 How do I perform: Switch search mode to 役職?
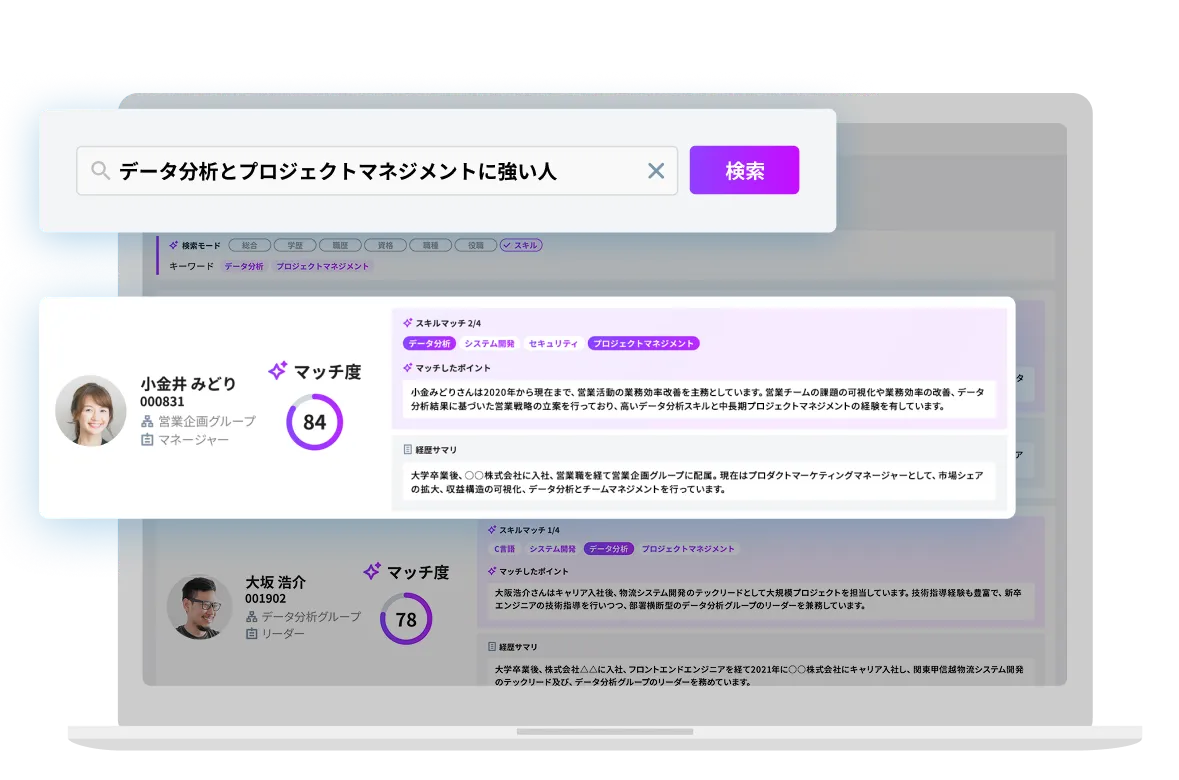(x=475, y=245)
